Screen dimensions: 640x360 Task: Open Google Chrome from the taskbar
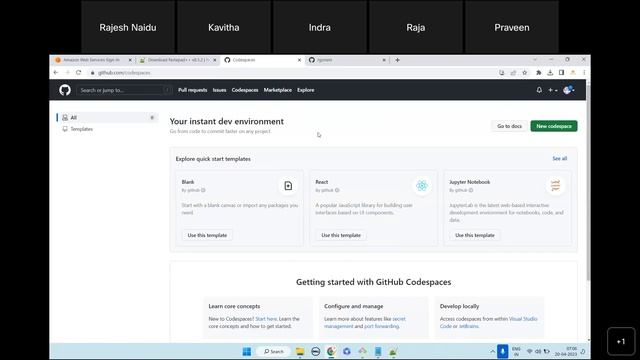[x=331, y=351]
